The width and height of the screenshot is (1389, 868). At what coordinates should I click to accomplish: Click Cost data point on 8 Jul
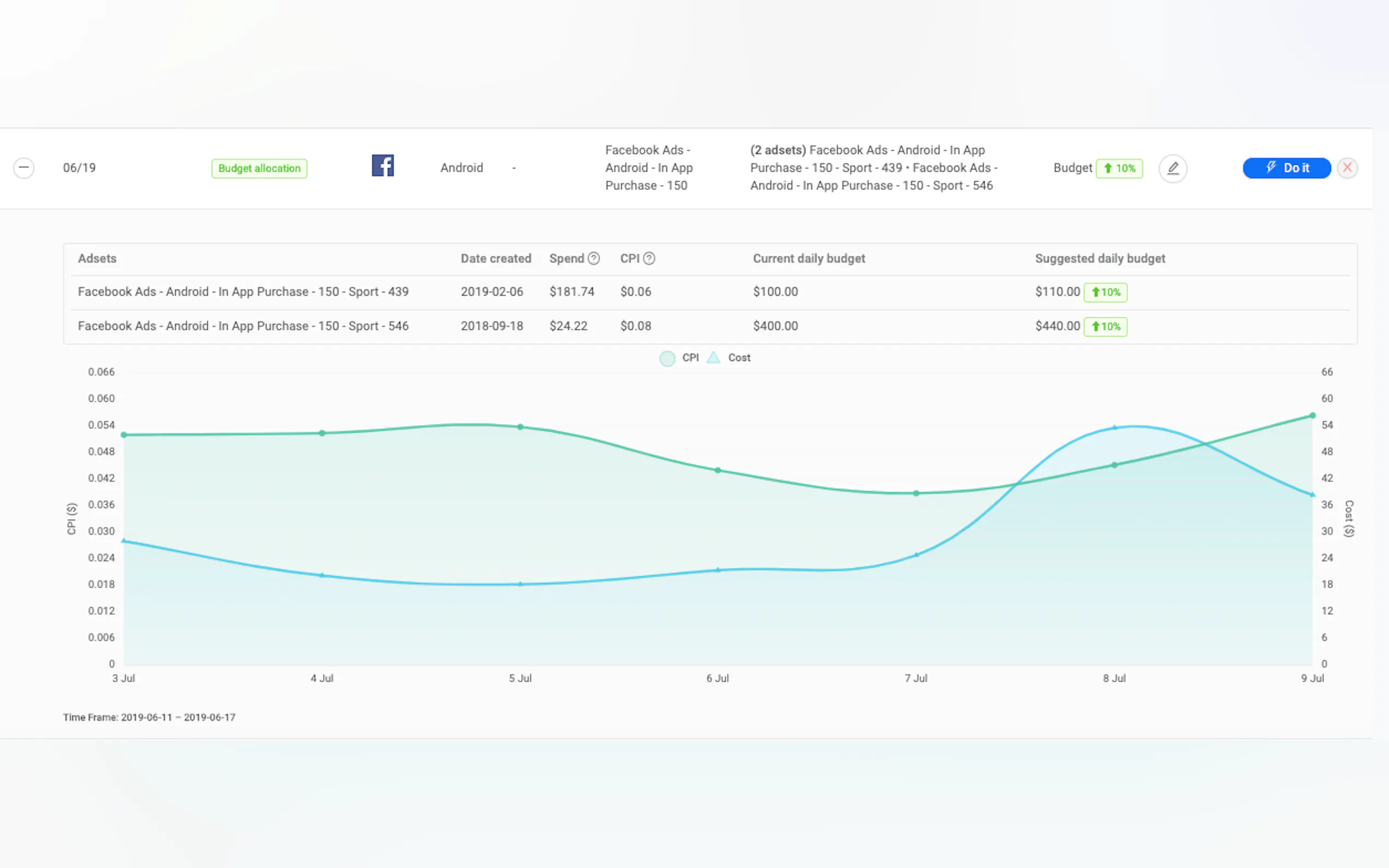tap(1114, 427)
